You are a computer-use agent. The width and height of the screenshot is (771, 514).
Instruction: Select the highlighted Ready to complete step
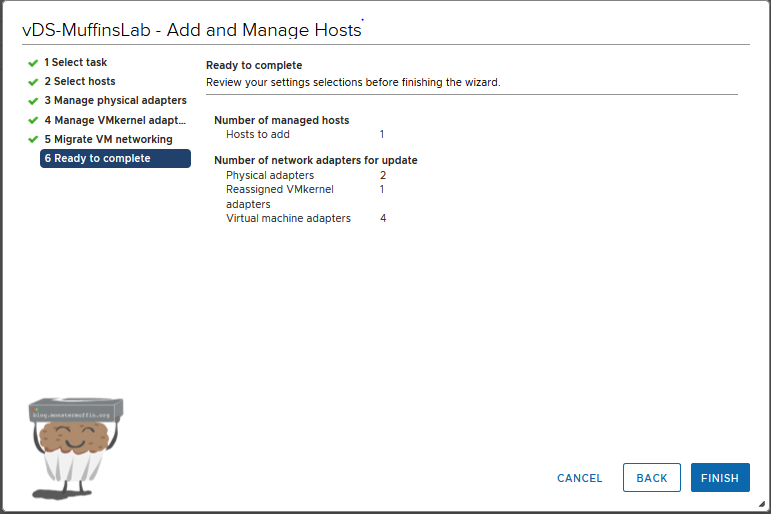click(114, 158)
